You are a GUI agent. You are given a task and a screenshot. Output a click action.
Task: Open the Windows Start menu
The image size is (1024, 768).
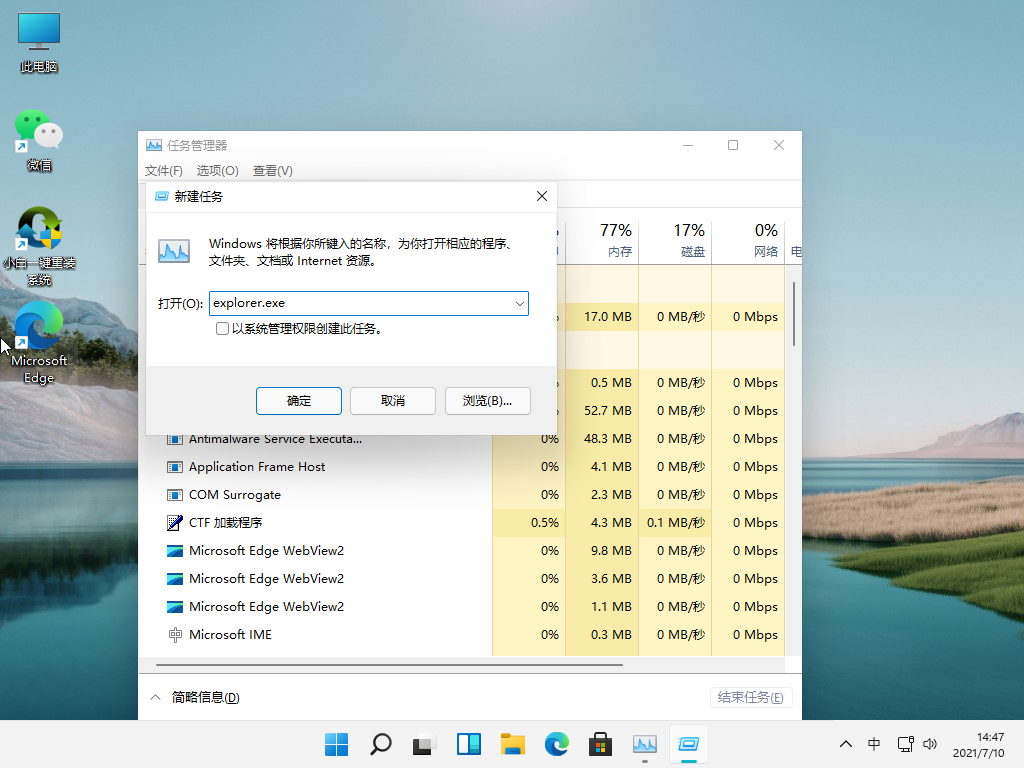click(337, 744)
